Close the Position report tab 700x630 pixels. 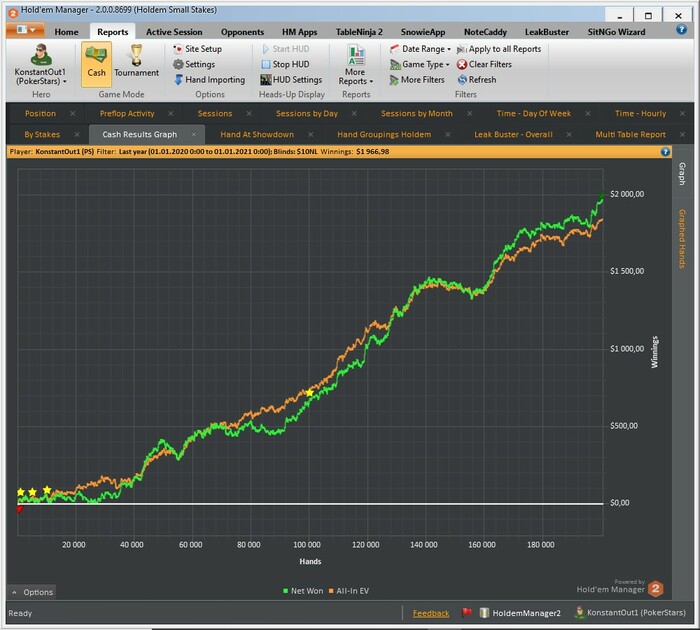[72, 113]
